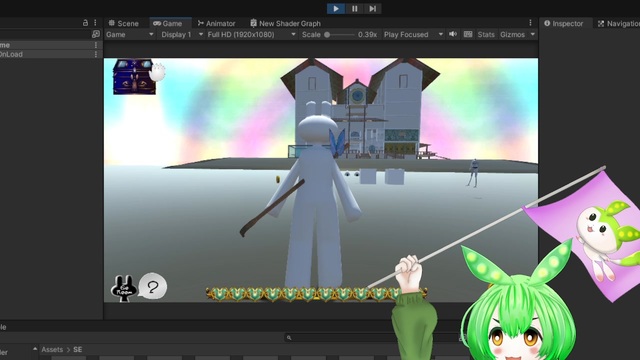The width and height of the screenshot is (640, 360).
Task: Adjust the Scale slider handle
Action: (x=327, y=35)
